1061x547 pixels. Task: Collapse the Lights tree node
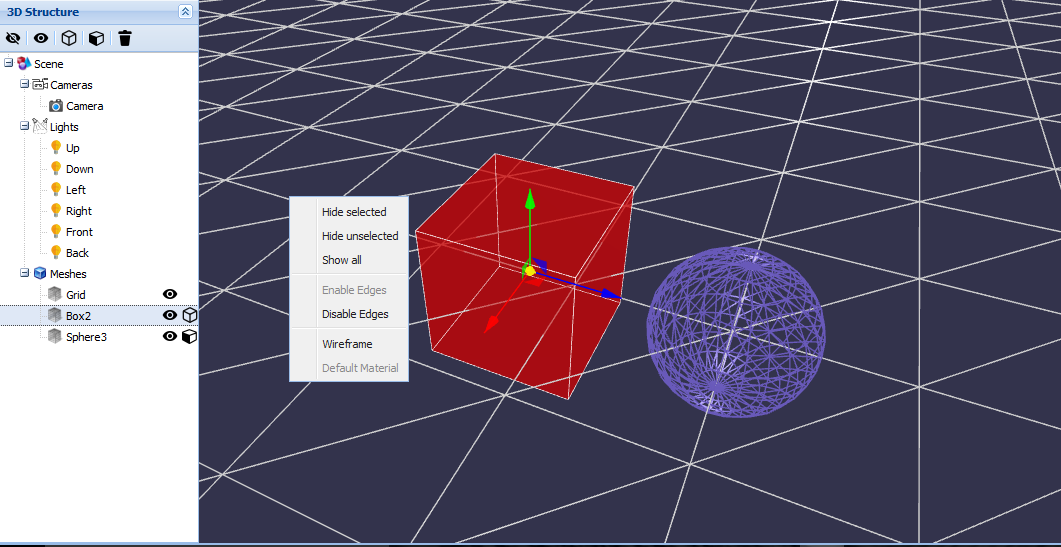(24, 126)
